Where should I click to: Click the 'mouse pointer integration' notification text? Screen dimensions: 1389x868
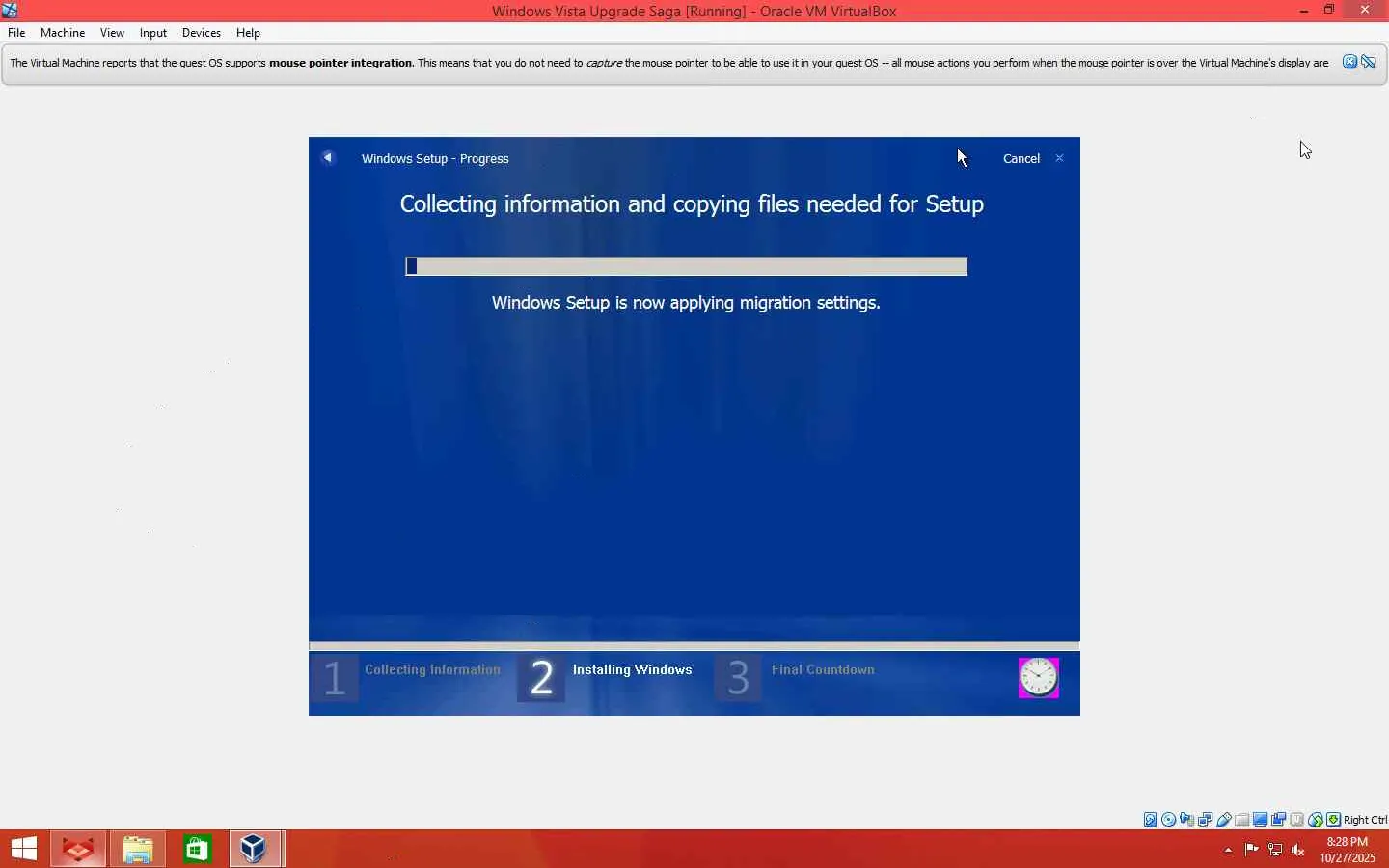[x=340, y=63]
